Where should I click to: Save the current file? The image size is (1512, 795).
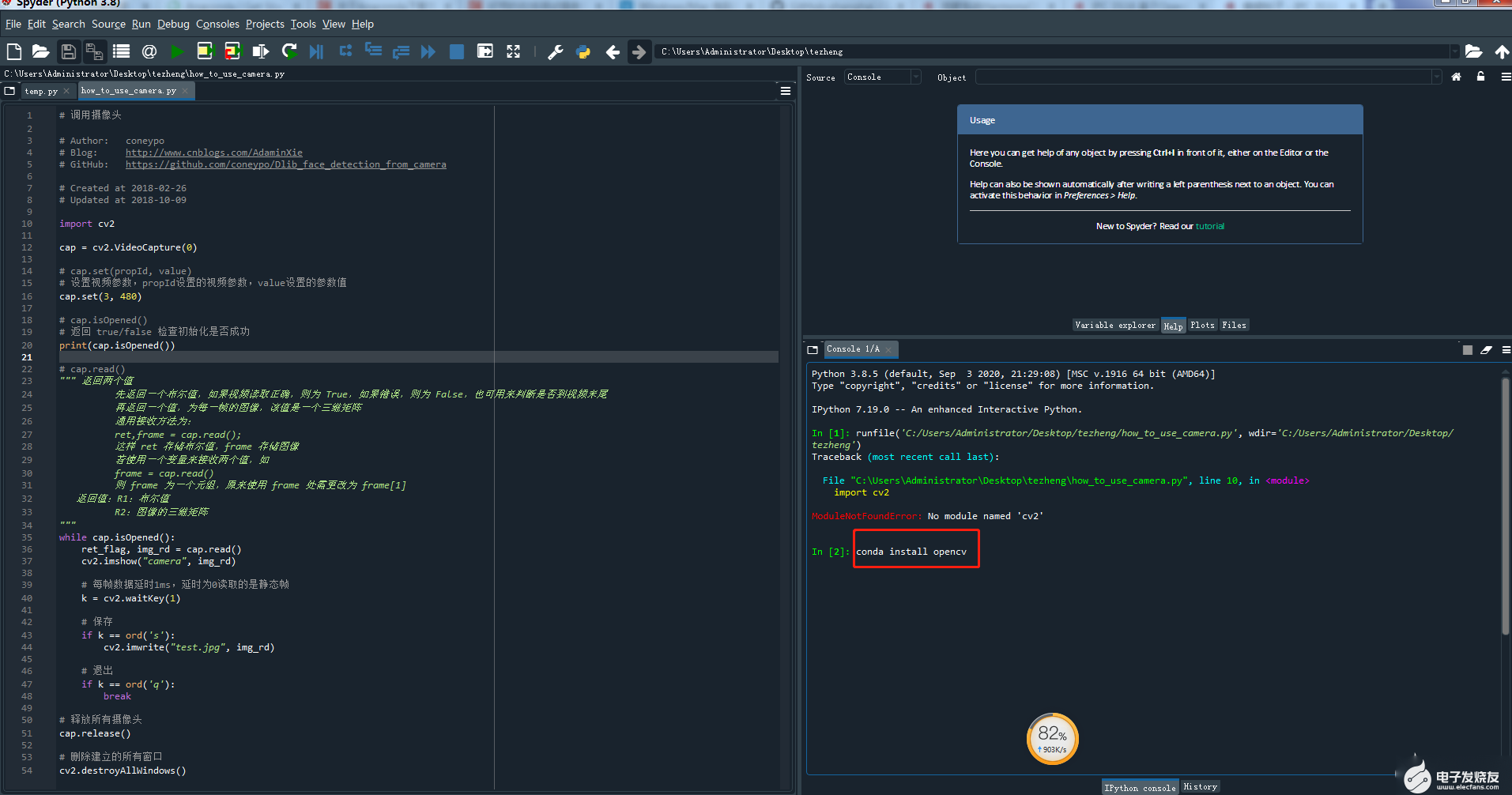[68, 52]
